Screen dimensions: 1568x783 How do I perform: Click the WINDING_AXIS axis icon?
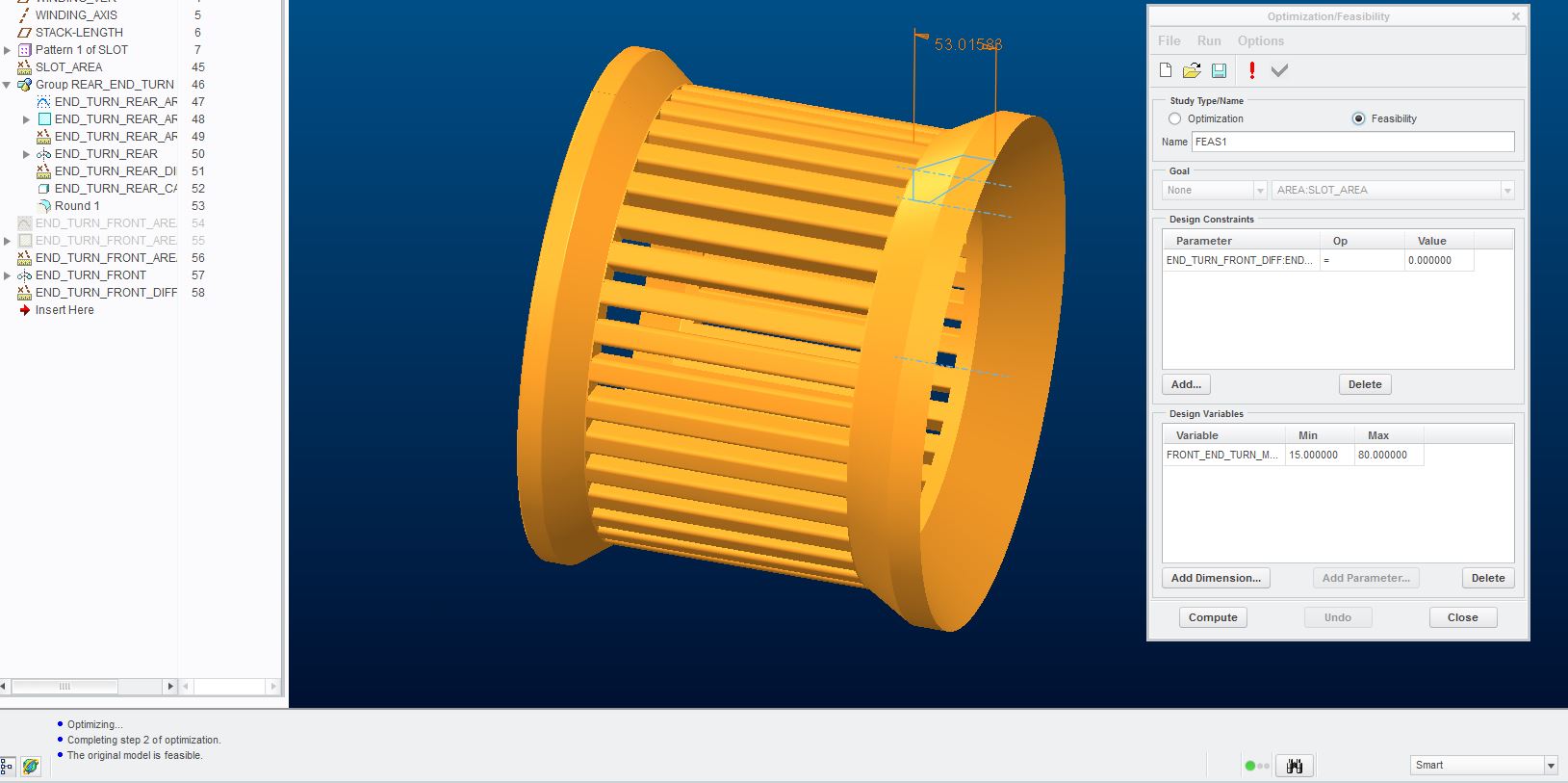click(25, 15)
